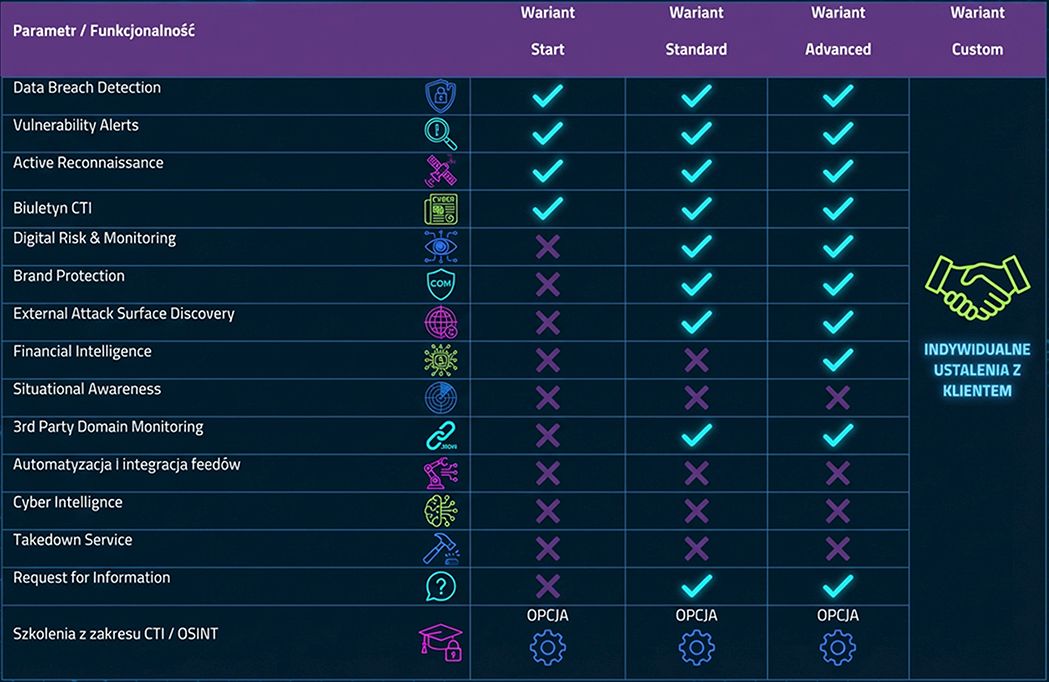Click the graduation cap training icon
This screenshot has height=682, width=1049.
tap(440, 642)
